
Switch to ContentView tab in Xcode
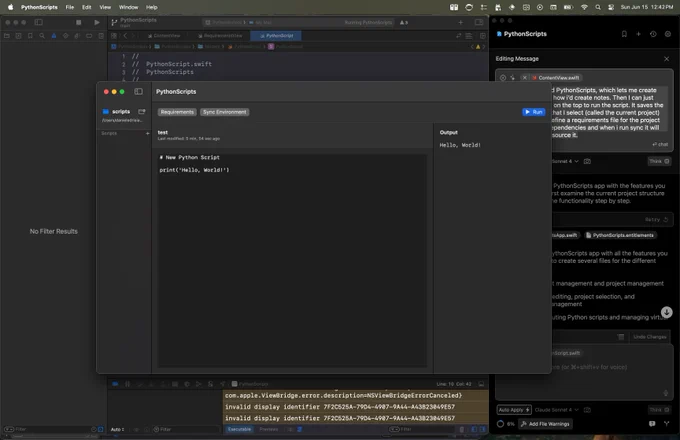click(164, 36)
